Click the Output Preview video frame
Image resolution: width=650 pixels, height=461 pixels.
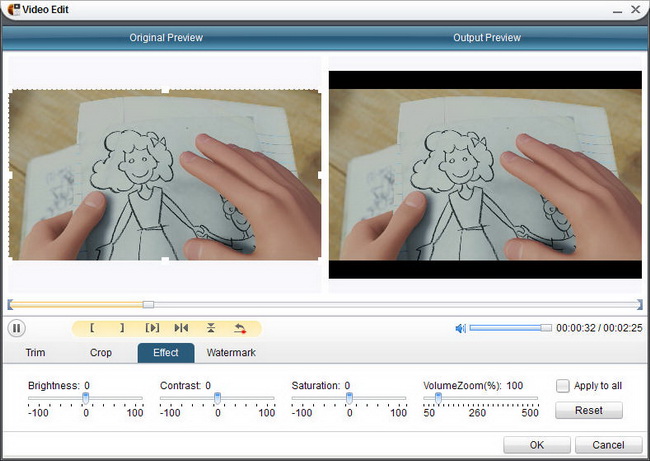click(x=485, y=175)
